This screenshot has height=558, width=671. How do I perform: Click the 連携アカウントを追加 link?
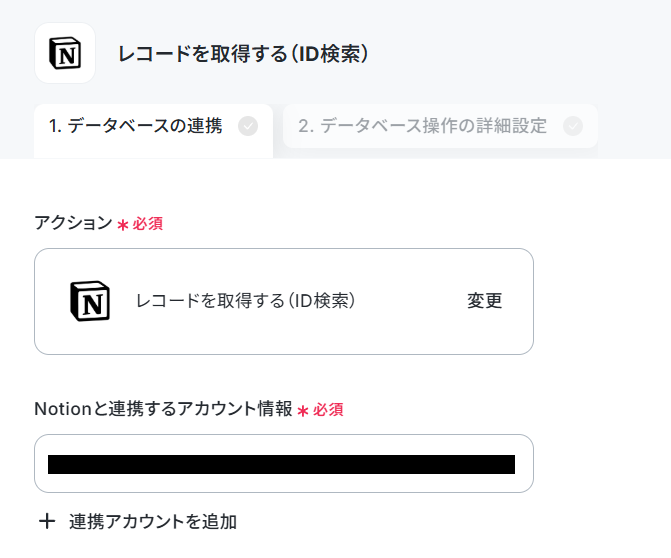pos(153,522)
